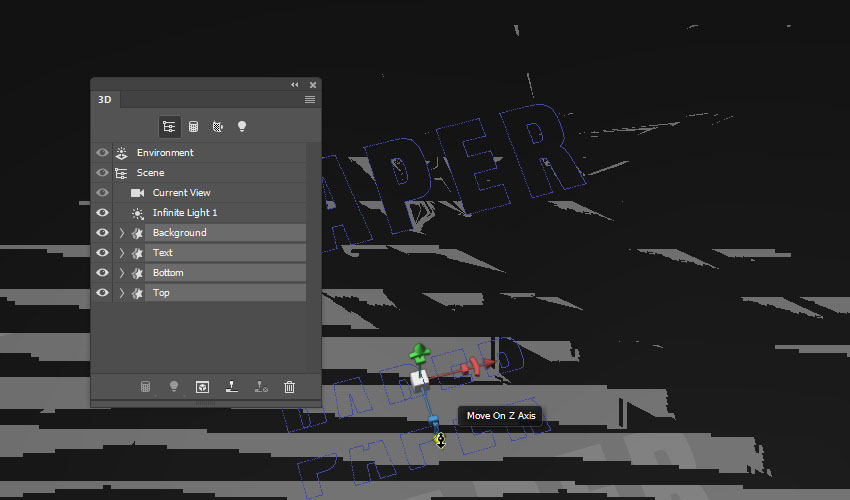Click the Text mesh icon

pyautogui.click(x=138, y=253)
